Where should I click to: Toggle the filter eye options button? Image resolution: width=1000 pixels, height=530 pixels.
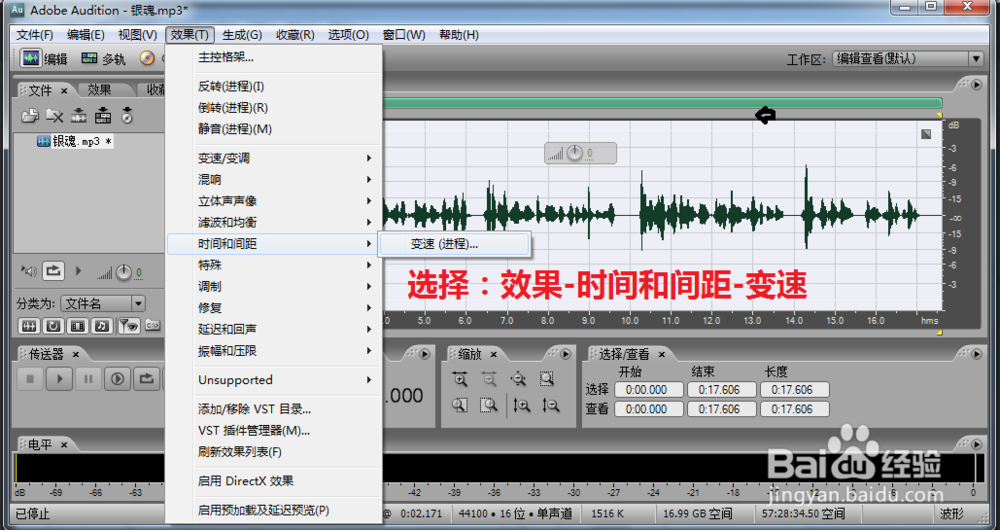point(129,326)
